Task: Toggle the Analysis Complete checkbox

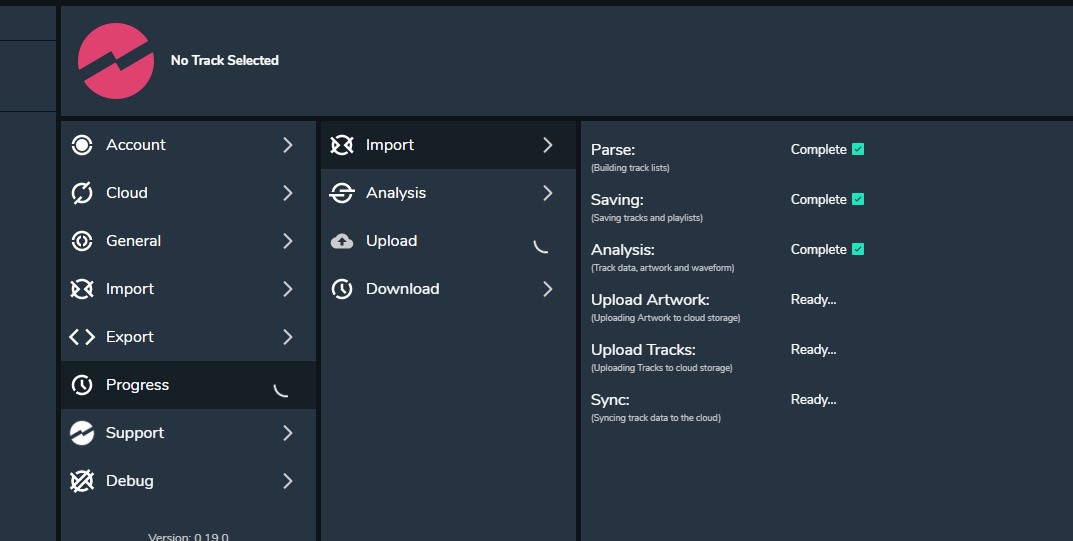Action: 858,250
